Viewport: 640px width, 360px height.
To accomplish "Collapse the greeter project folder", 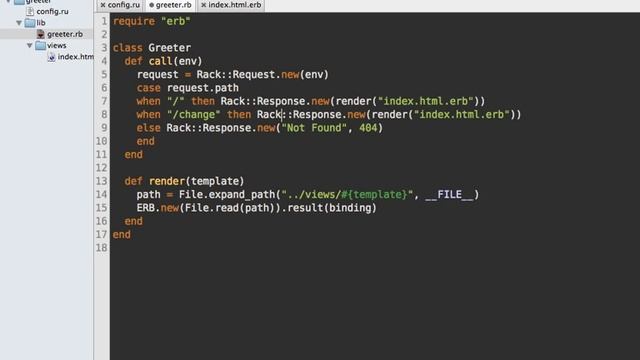I will (8, 2).
